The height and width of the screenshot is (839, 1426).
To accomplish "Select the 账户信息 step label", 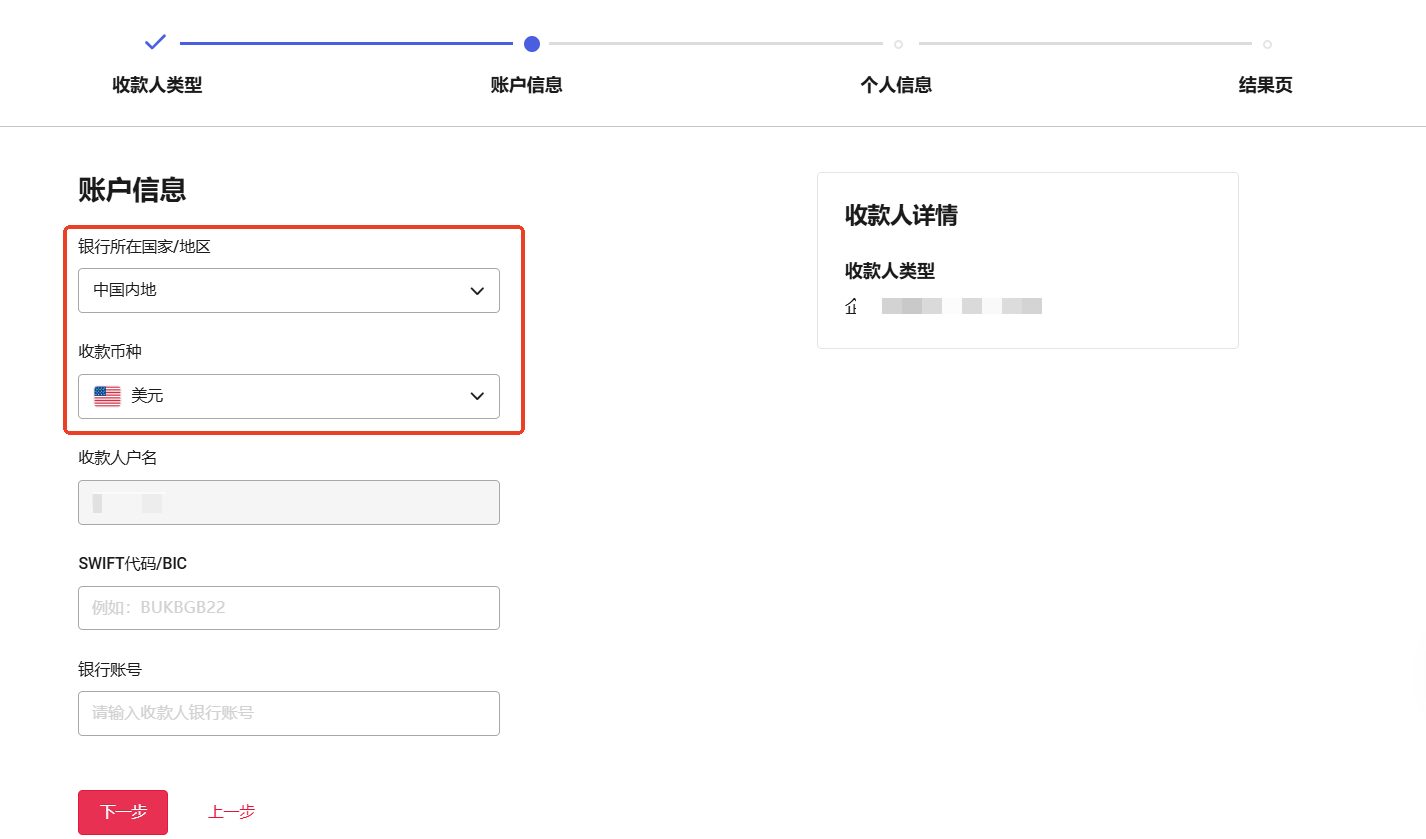I will (x=526, y=85).
